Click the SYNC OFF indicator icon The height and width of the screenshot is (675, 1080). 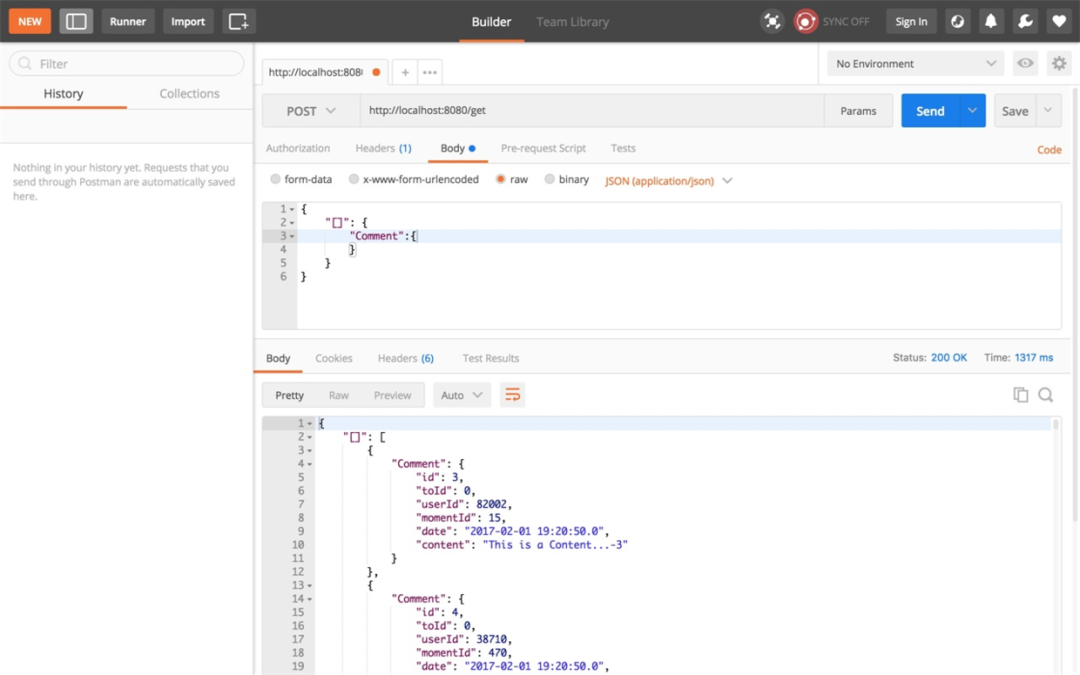804,21
